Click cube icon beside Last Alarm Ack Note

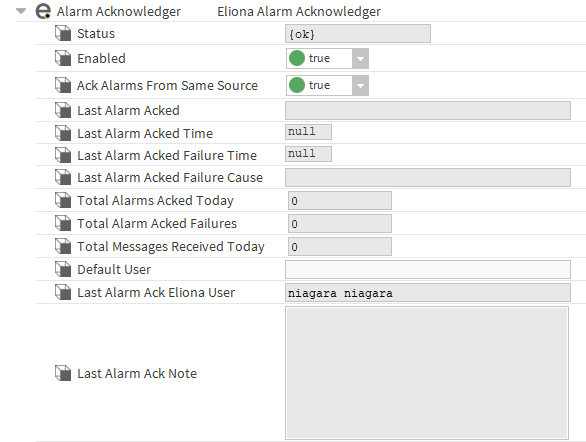tap(63, 373)
